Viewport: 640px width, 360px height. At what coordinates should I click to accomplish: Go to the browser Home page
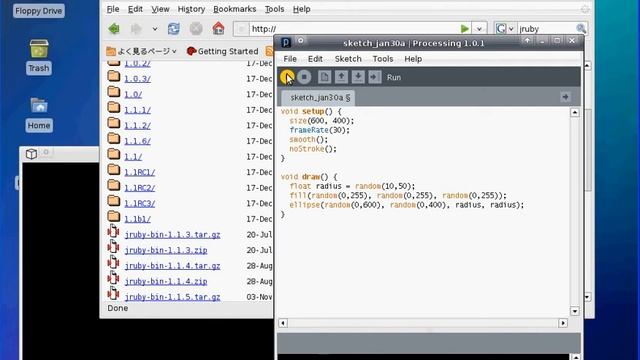click(218, 29)
